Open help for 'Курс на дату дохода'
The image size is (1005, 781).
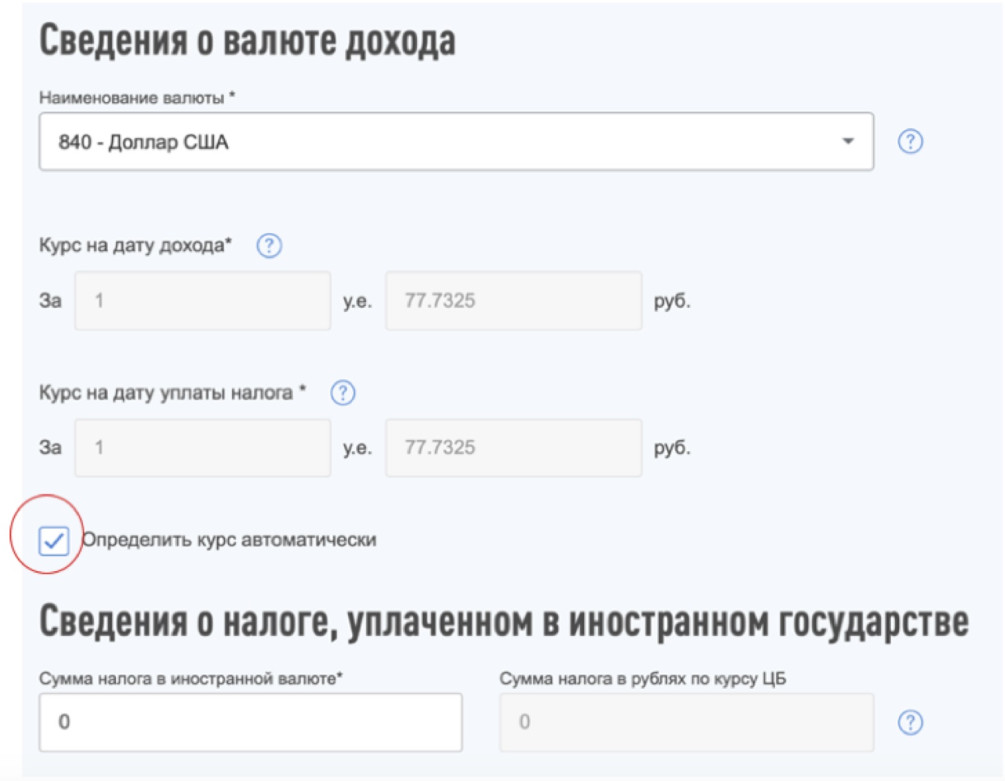[269, 246]
